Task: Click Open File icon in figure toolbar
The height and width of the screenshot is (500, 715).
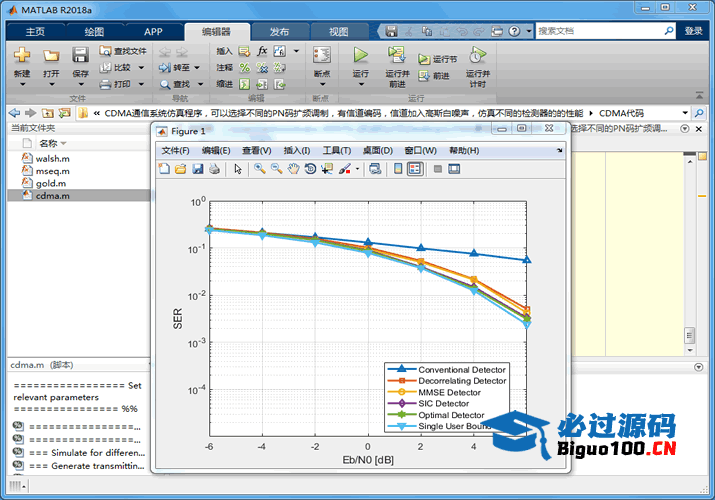Action: pyautogui.click(x=181, y=169)
